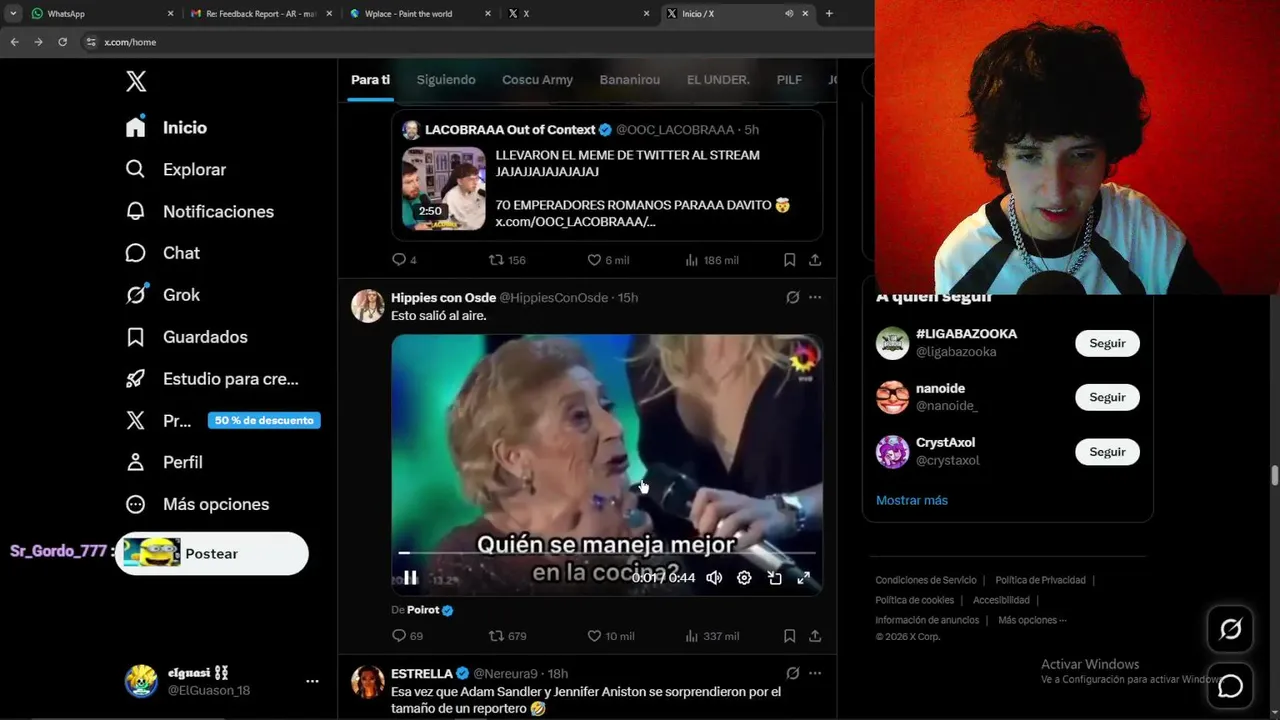The width and height of the screenshot is (1280, 720).
Task: Click the 50 % de descuento badge
Action: pos(264,420)
